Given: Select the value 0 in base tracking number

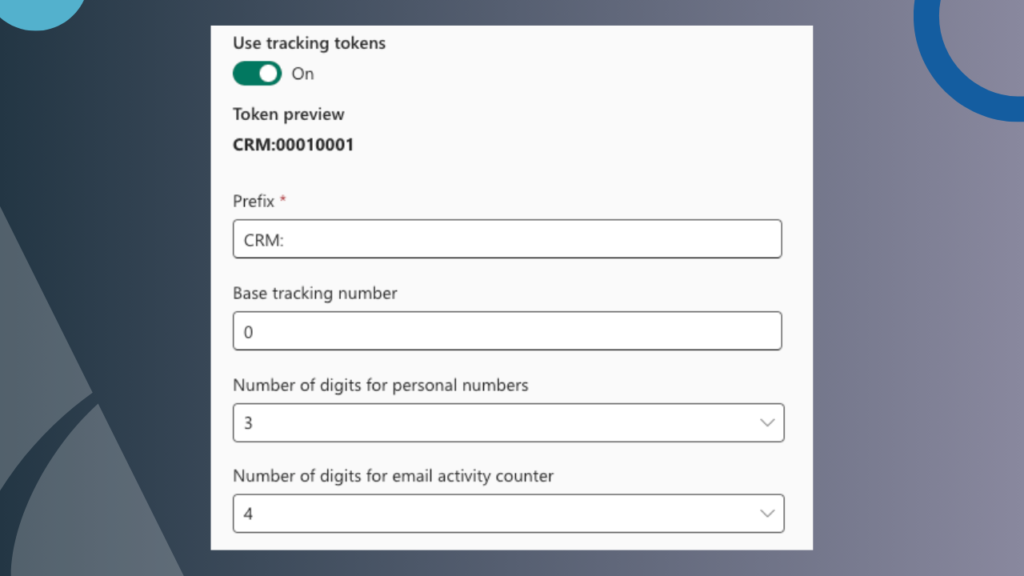Looking at the screenshot, I should click(249, 330).
